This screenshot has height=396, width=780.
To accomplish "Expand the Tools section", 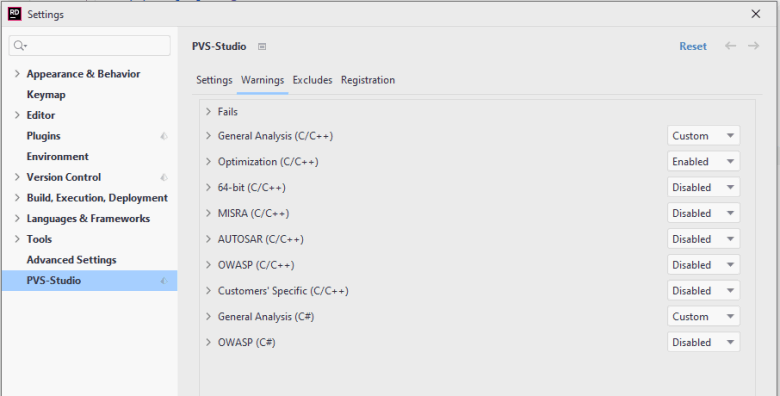I will coord(17,239).
